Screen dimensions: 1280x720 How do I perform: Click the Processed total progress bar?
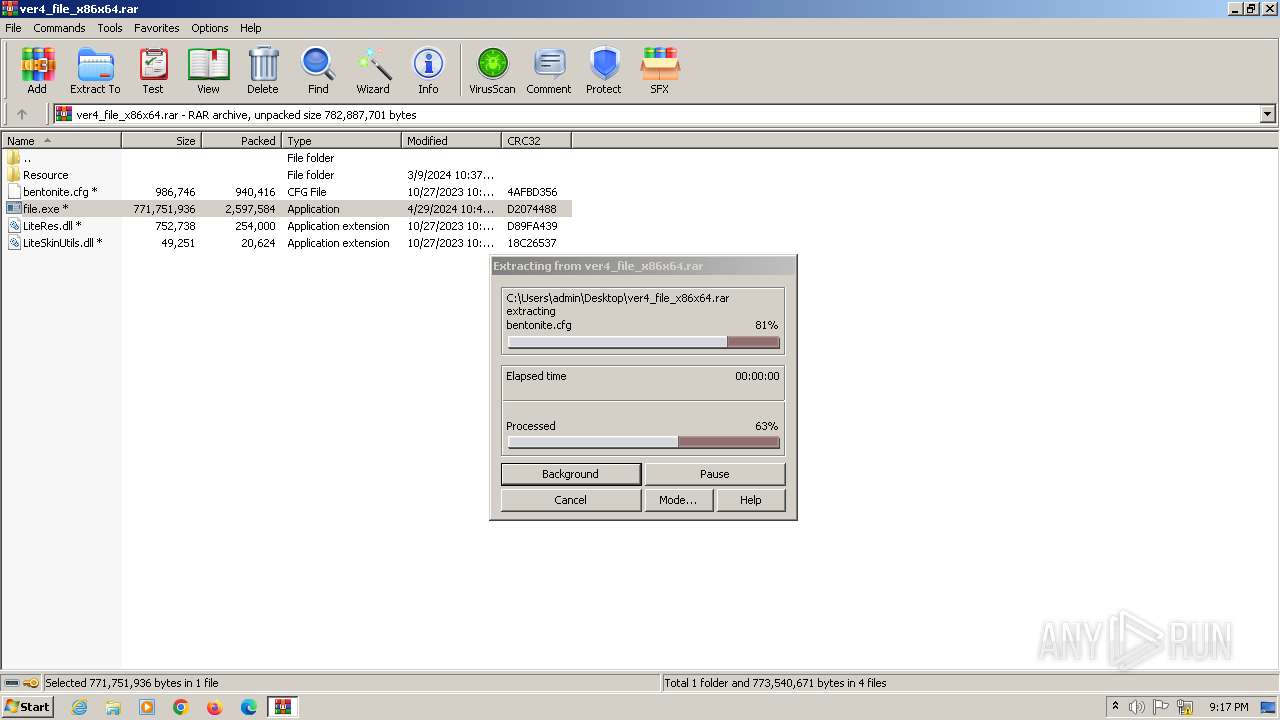(x=643, y=442)
